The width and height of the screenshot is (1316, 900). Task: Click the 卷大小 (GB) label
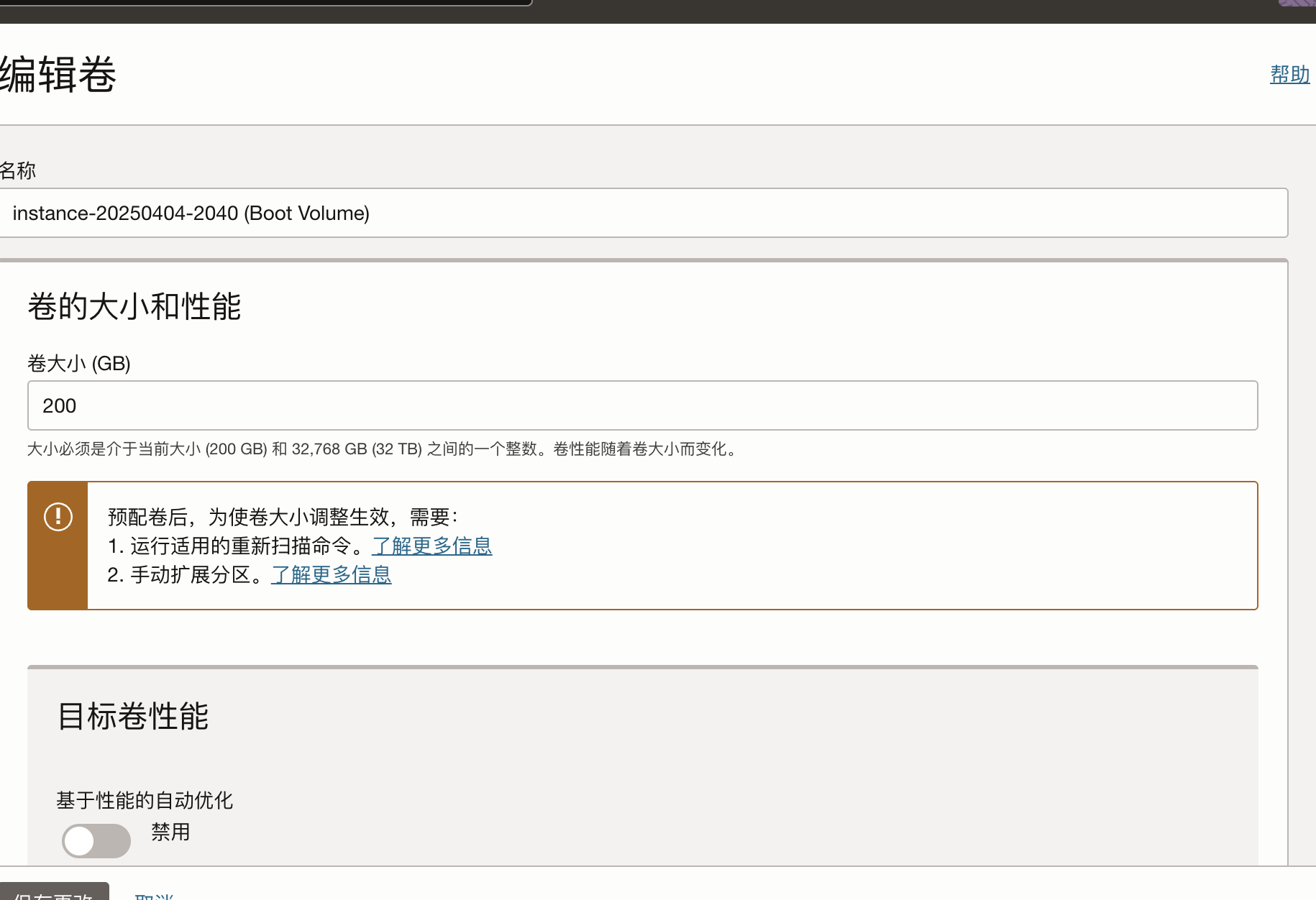[79, 364]
